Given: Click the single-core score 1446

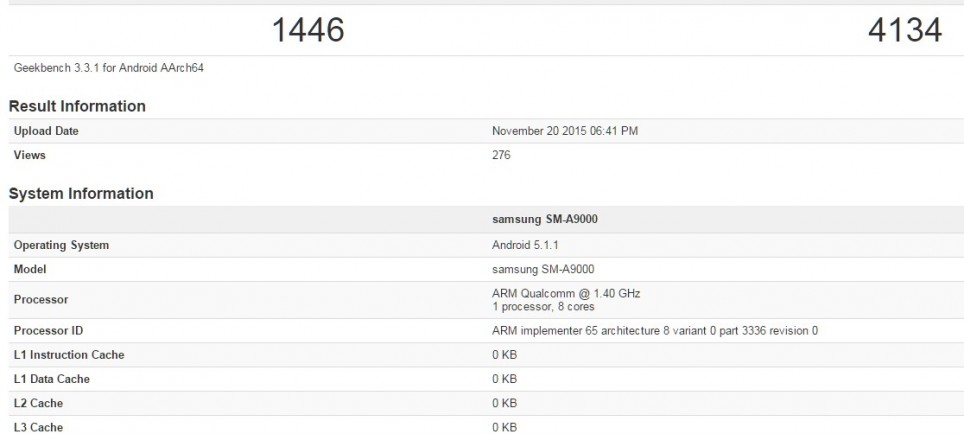Looking at the screenshot, I should click(308, 31).
